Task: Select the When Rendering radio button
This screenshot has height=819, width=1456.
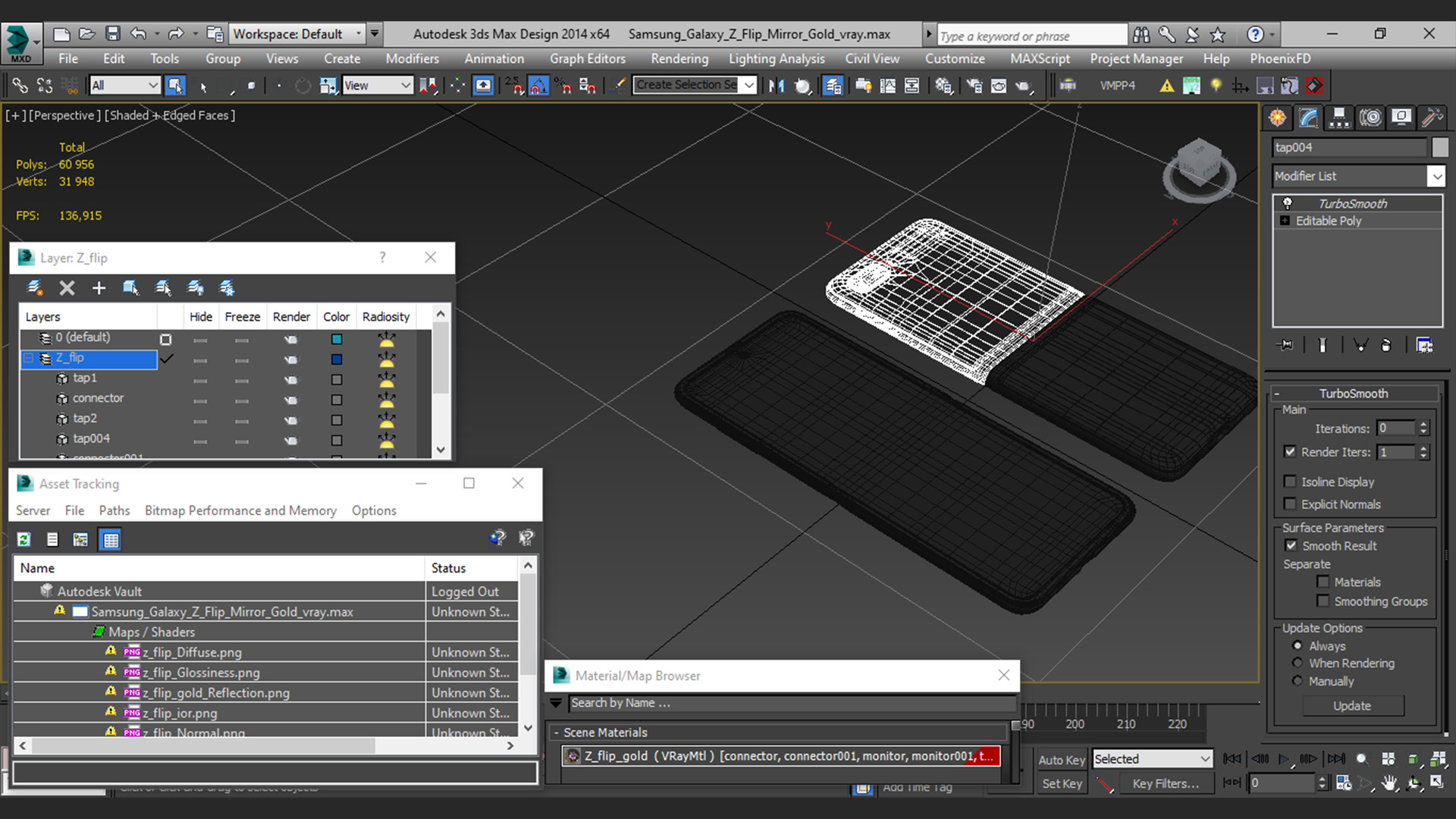Action: pos(1298,663)
